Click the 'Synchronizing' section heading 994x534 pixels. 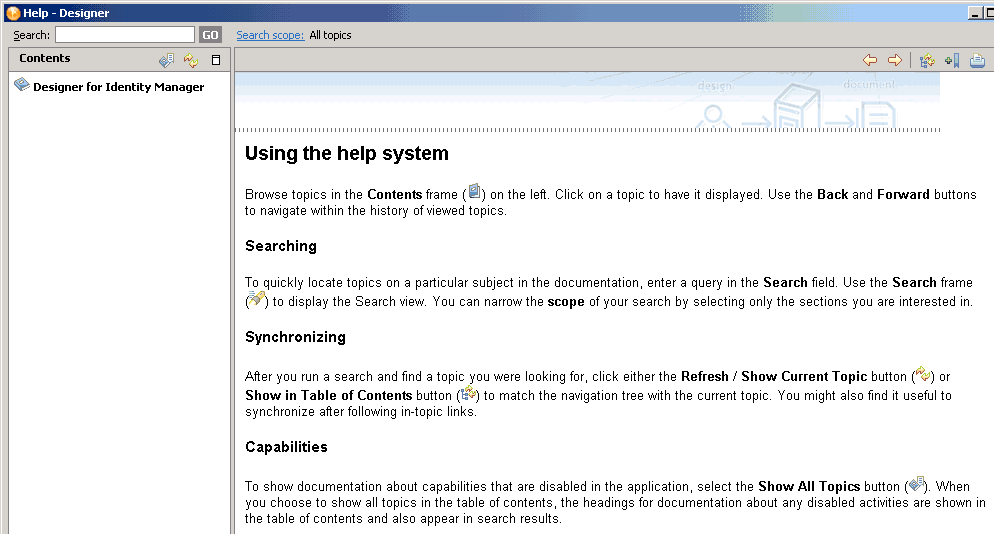tap(295, 337)
